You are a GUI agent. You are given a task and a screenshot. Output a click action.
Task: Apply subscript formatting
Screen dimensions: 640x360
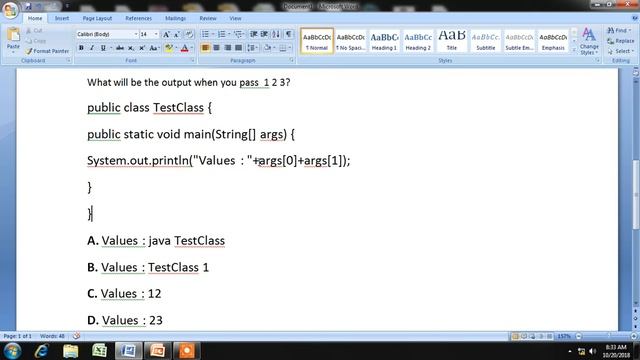point(131,48)
